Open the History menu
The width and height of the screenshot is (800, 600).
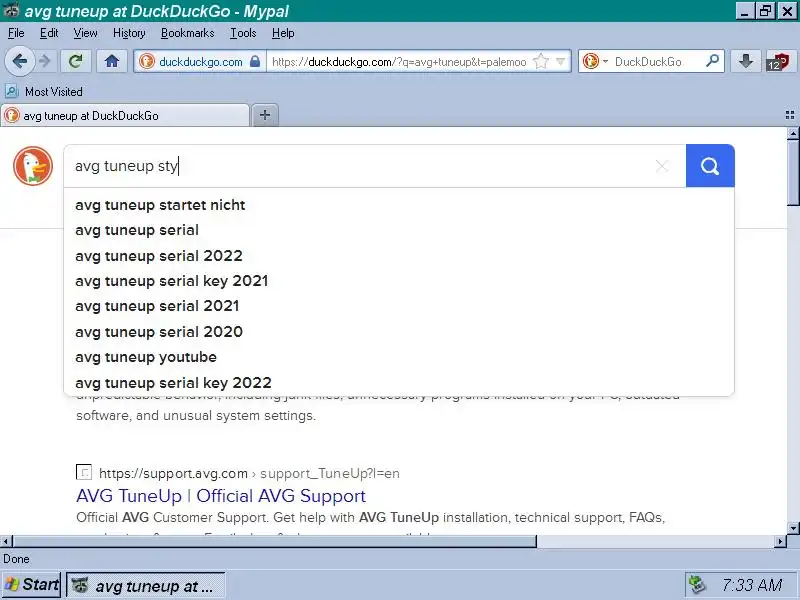tap(129, 33)
